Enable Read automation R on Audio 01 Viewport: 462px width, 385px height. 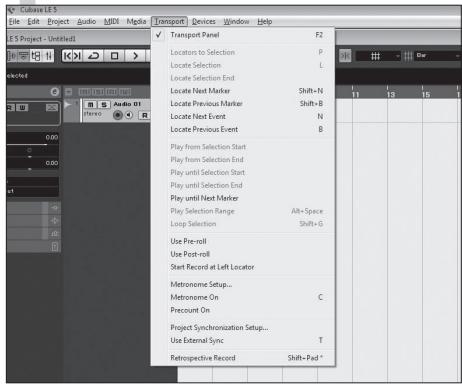[144, 115]
